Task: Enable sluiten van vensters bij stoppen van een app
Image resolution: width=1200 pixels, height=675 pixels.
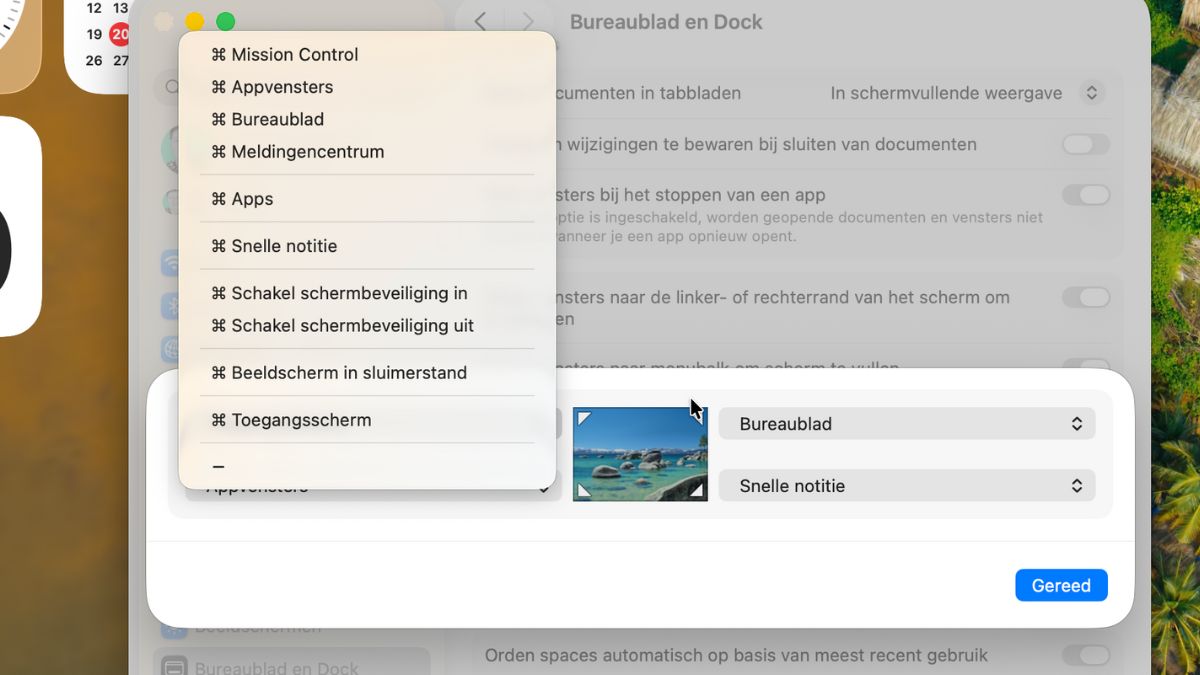Action: pos(1086,195)
